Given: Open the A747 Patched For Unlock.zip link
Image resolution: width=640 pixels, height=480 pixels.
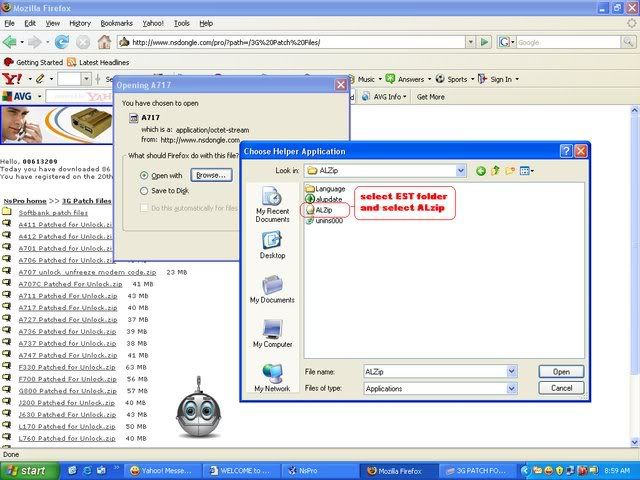Looking at the screenshot, I should 68,355.
